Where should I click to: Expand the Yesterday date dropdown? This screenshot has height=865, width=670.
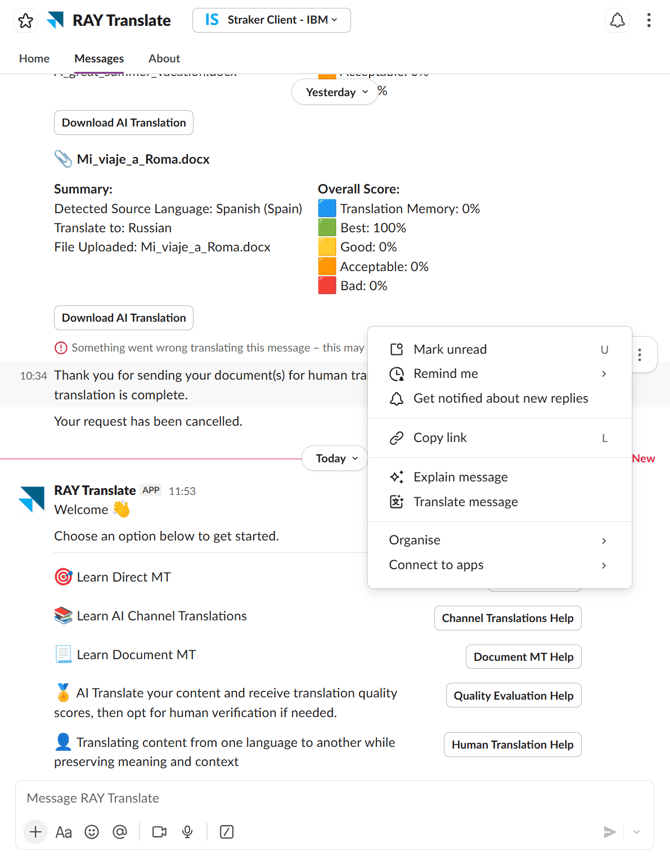pyautogui.click(x=336, y=92)
